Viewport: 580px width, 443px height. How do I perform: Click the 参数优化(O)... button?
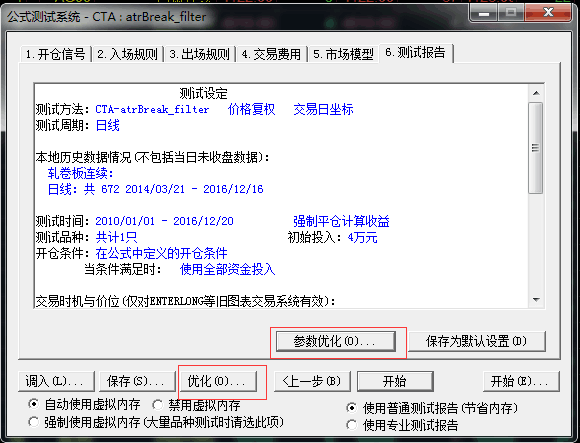[335, 341]
